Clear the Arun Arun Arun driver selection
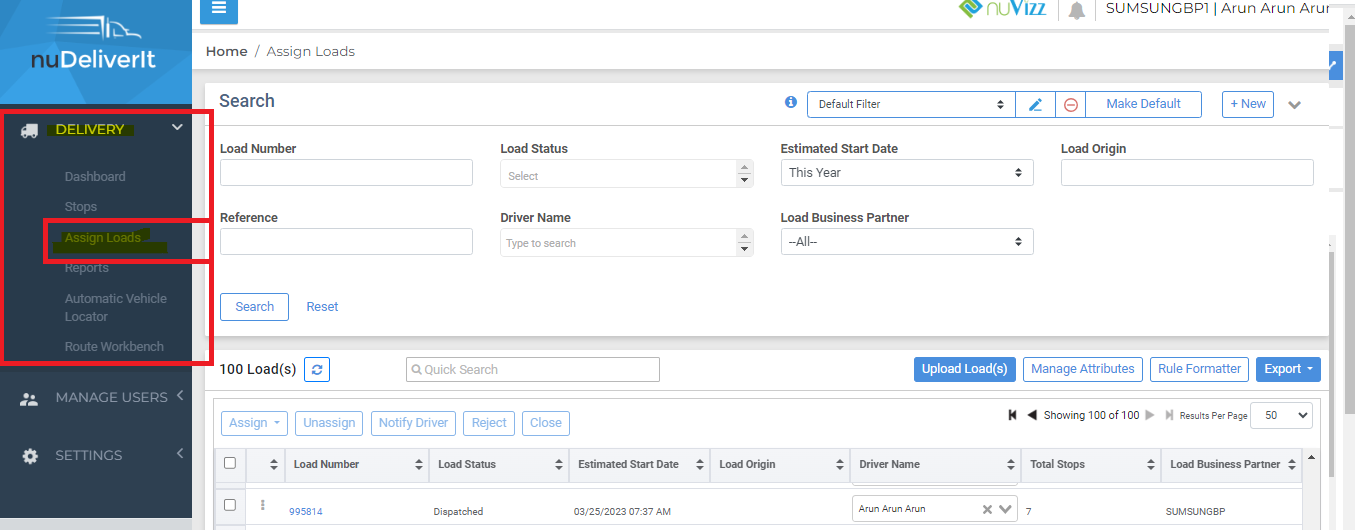1355x530 pixels. click(987, 509)
